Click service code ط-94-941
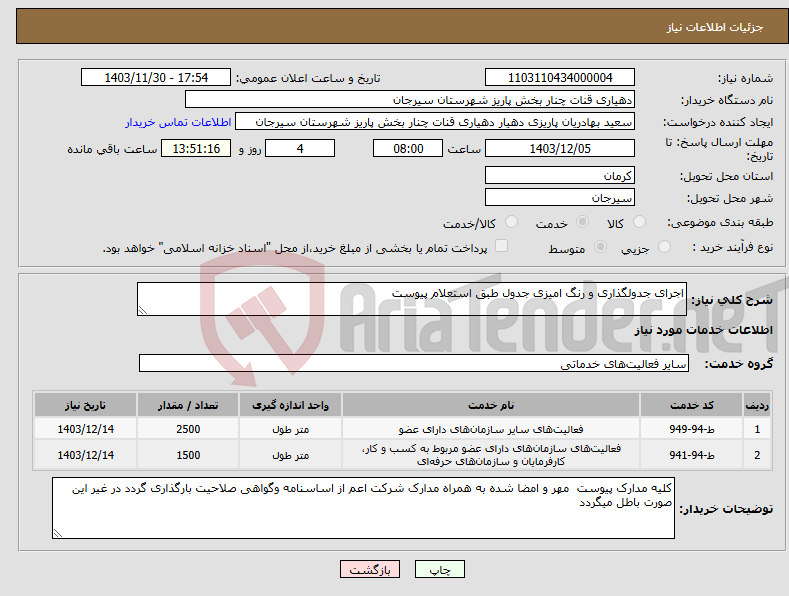Viewport: 789px width, 596px height. pos(692,455)
